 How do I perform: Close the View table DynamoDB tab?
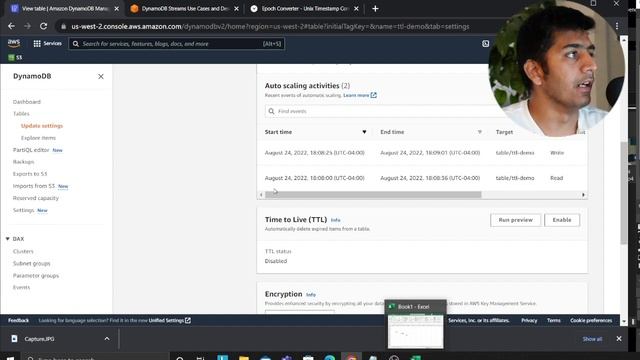[117, 9]
